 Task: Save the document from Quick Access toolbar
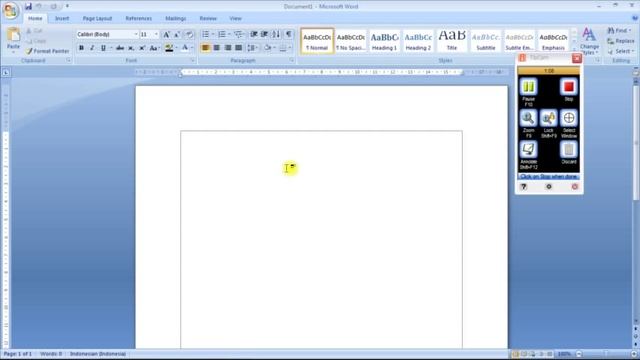coord(28,7)
